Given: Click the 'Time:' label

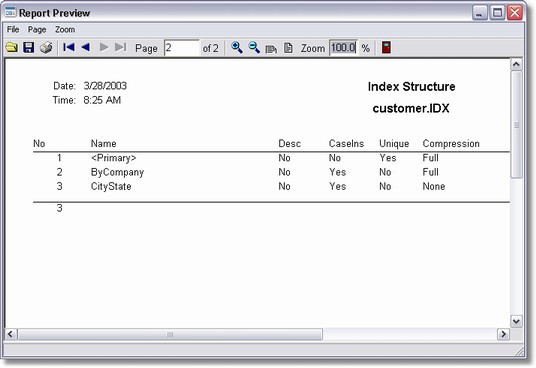Looking at the screenshot, I should tap(64, 100).
